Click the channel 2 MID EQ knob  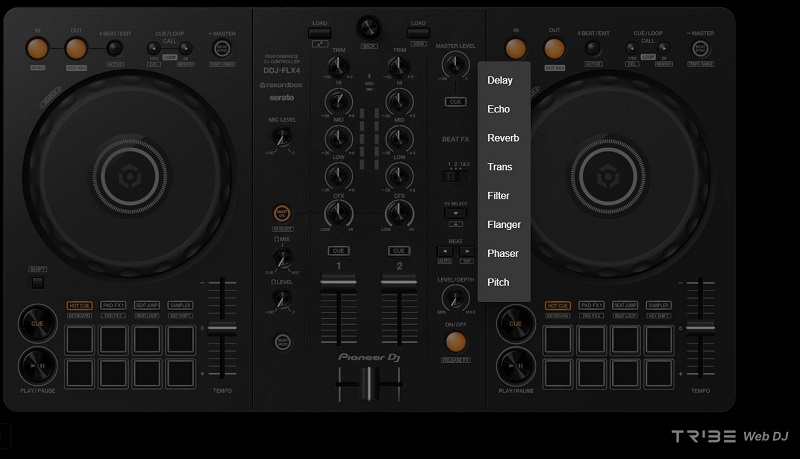click(399, 138)
